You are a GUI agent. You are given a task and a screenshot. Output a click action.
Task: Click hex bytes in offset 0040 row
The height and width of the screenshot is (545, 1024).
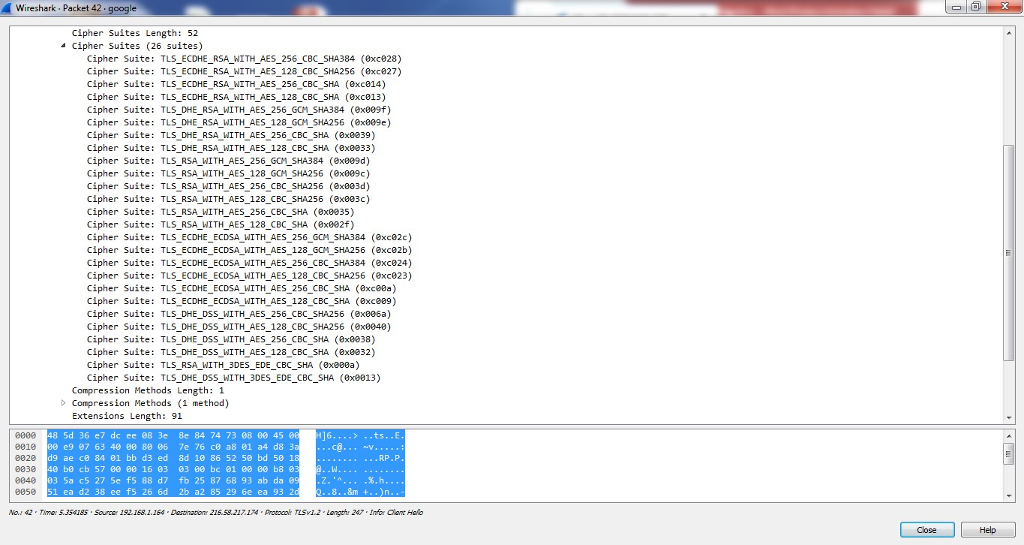tap(173, 480)
